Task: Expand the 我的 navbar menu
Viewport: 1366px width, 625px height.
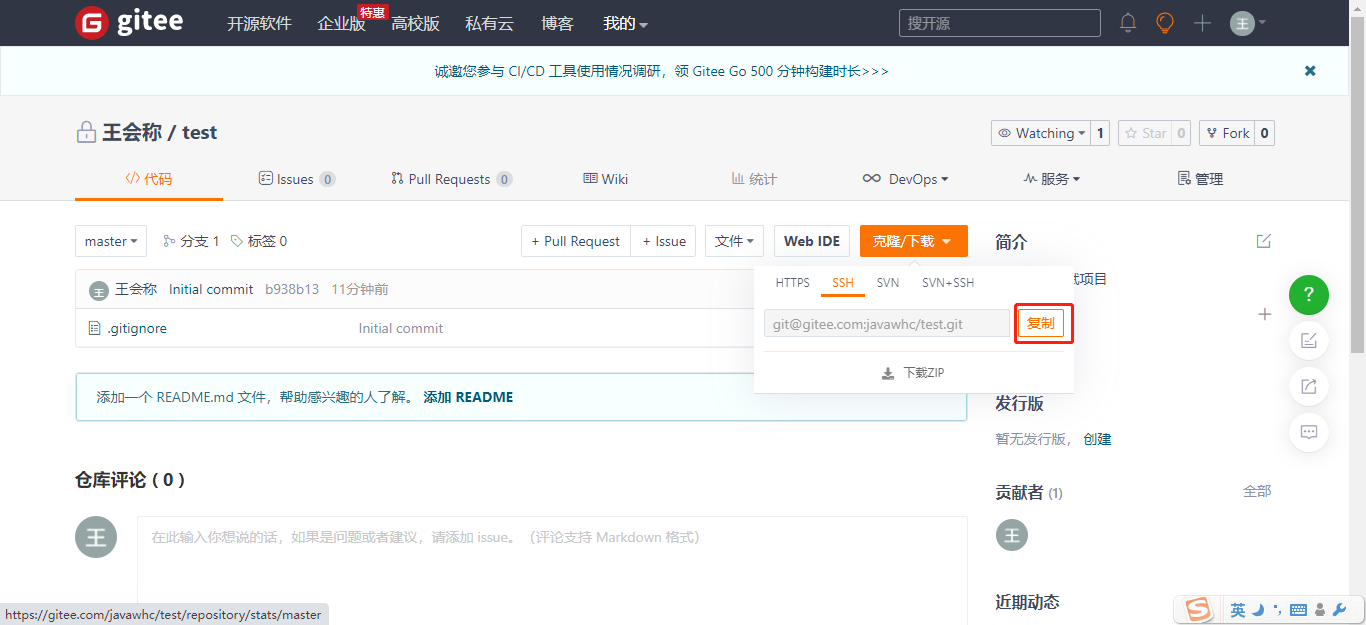Action: pos(626,23)
